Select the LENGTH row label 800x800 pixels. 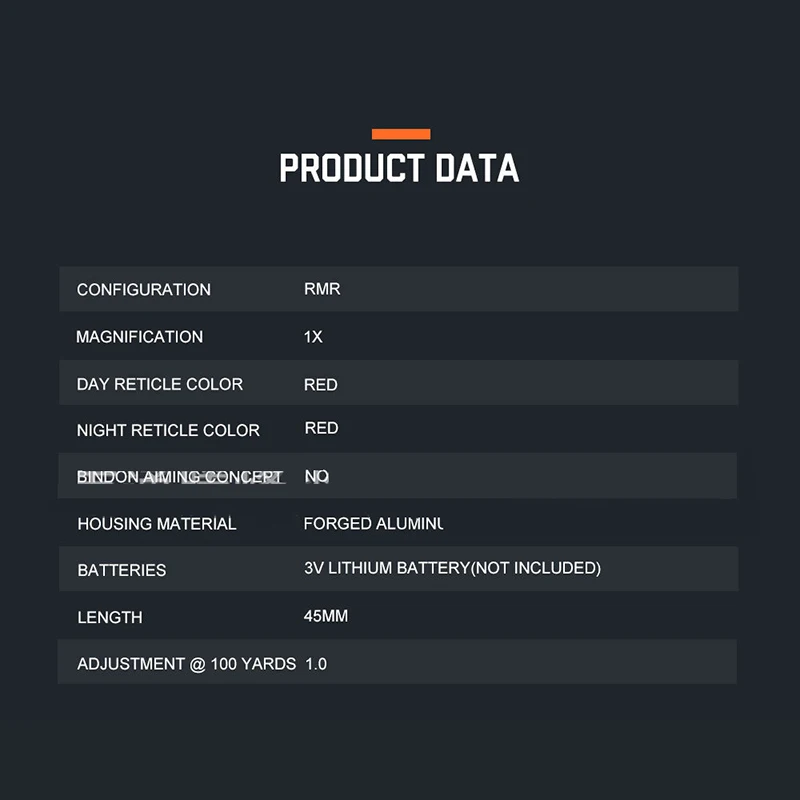point(110,617)
